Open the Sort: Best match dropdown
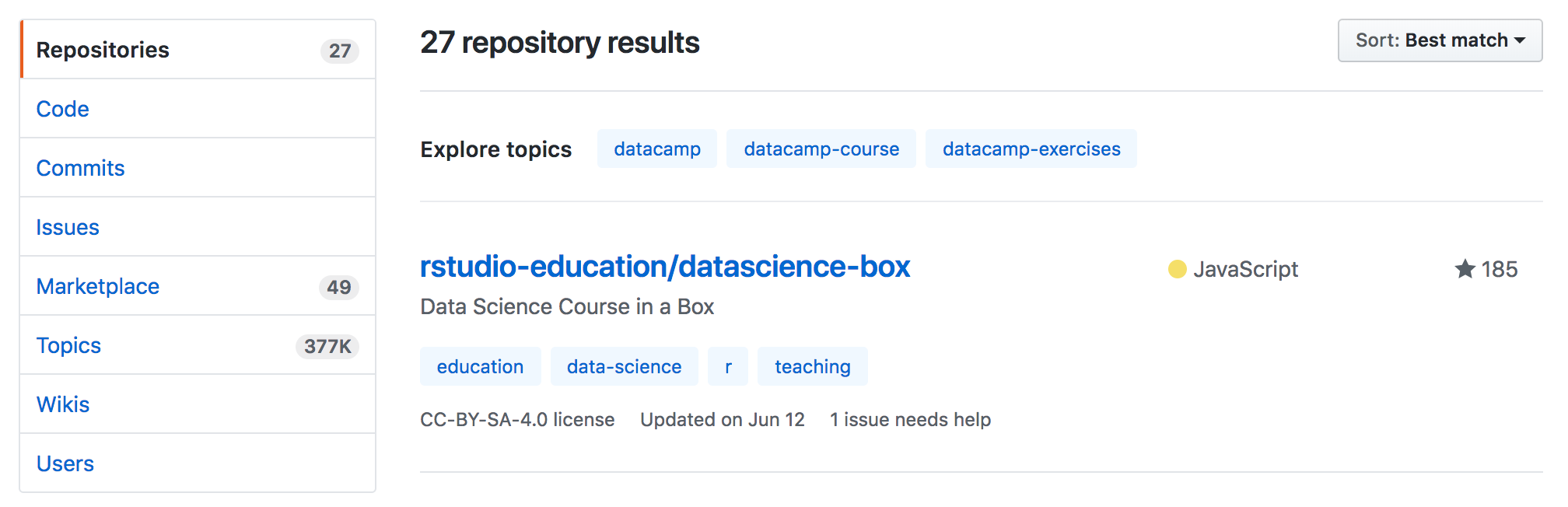1568x507 pixels. 1439,40
